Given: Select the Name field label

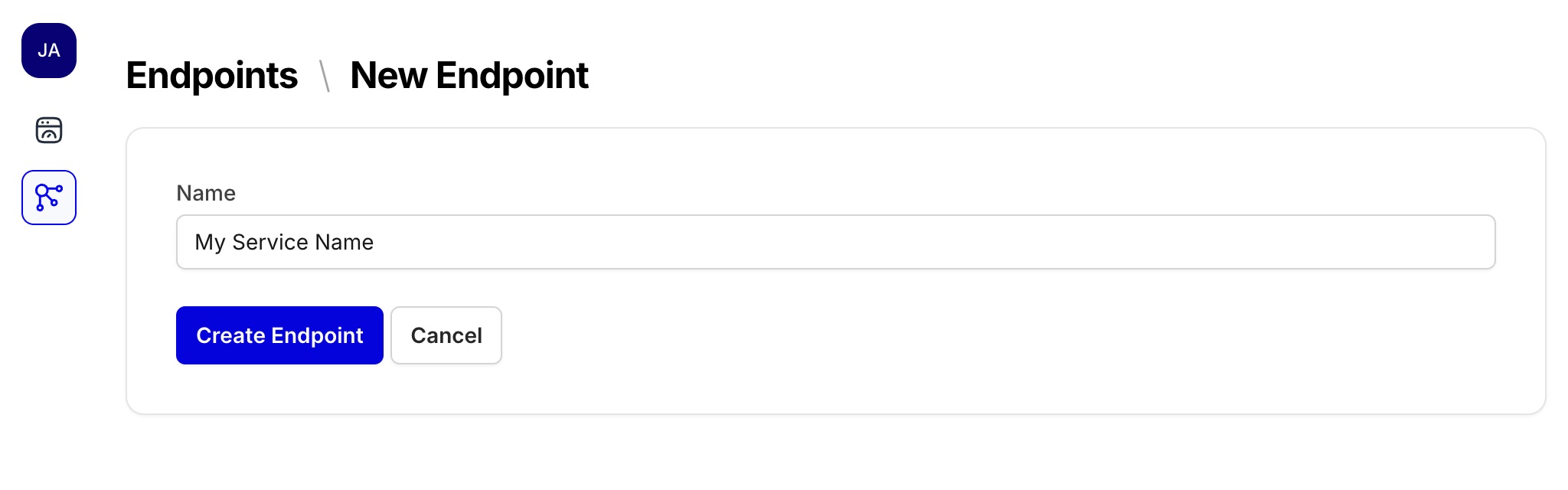Looking at the screenshot, I should click(x=205, y=193).
